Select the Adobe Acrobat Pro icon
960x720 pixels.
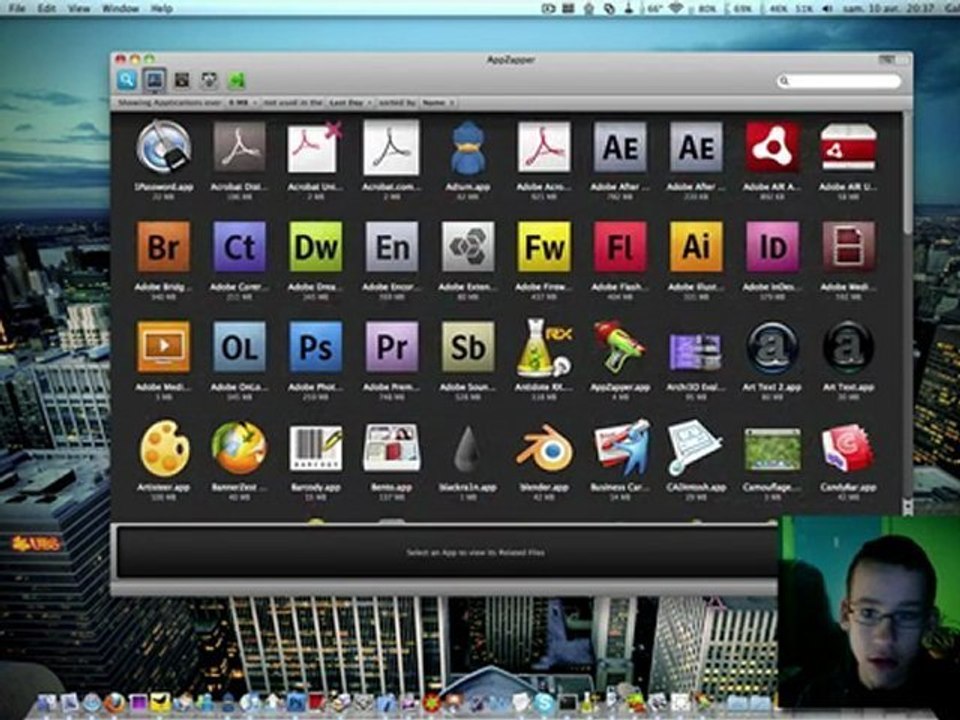[x=544, y=147]
